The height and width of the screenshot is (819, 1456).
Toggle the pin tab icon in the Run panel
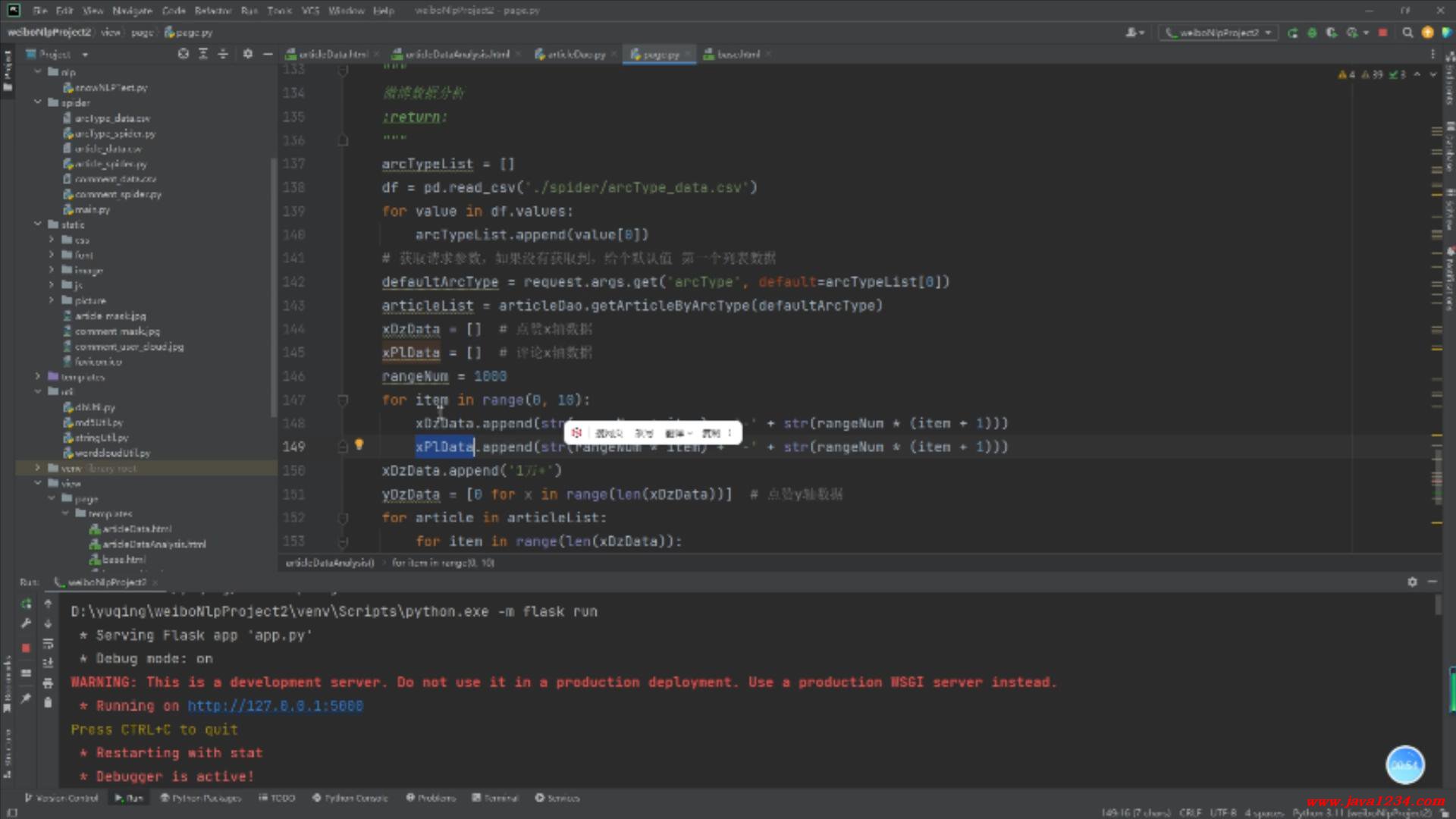tap(26, 698)
